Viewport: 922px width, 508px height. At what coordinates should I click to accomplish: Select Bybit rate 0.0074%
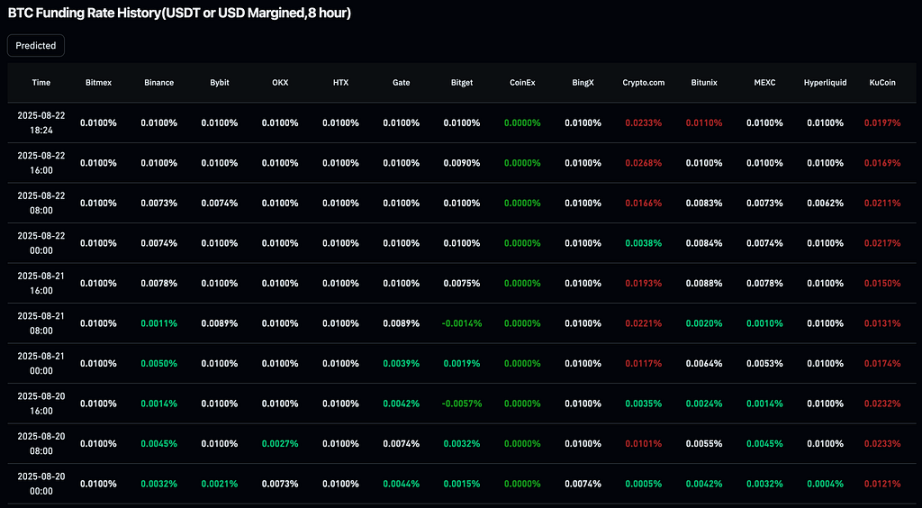pyautogui.click(x=219, y=203)
